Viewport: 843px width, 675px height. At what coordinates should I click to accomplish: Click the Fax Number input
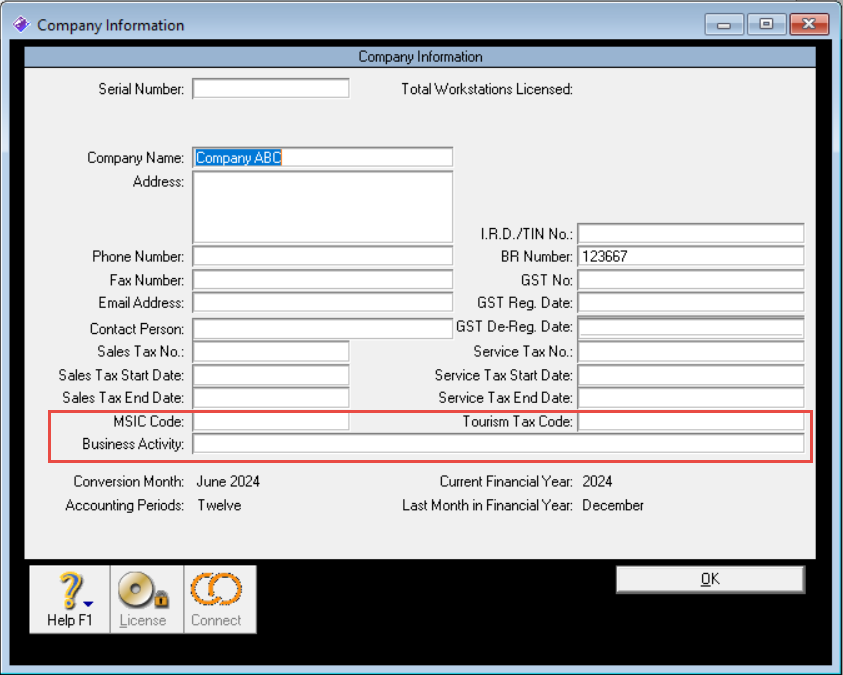(x=322, y=280)
